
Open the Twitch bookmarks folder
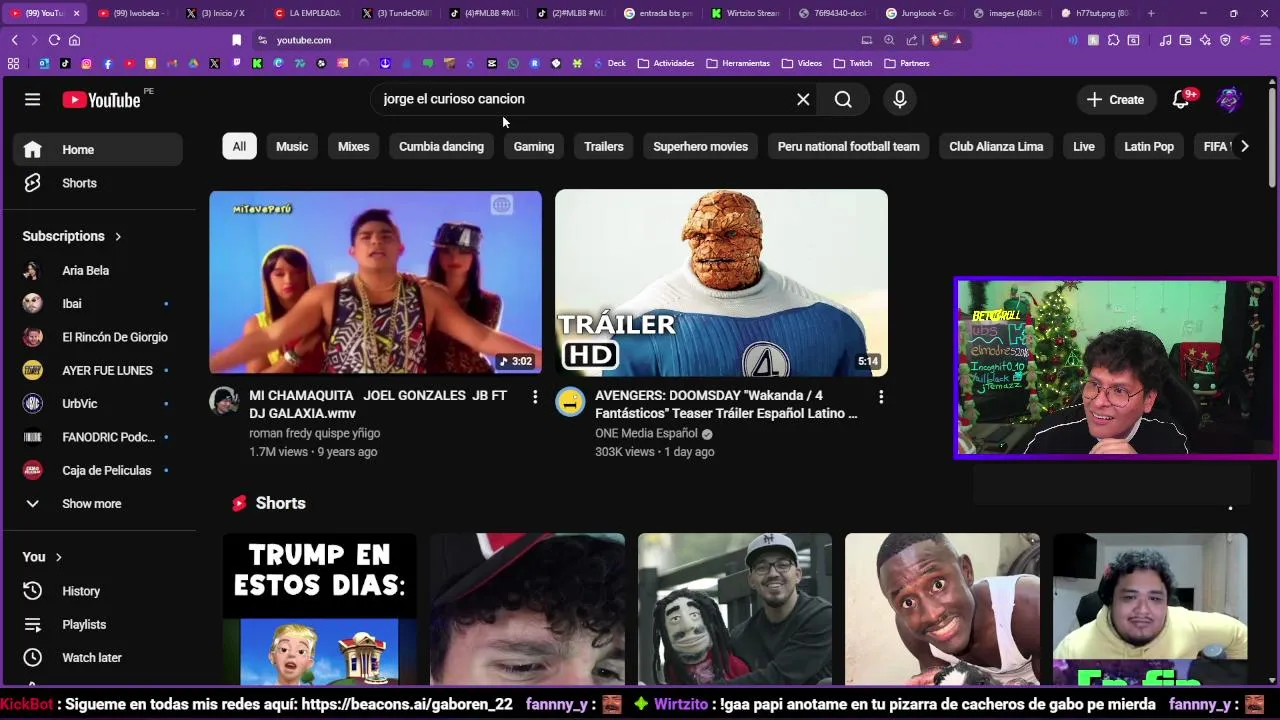pyautogui.click(x=853, y=63)
